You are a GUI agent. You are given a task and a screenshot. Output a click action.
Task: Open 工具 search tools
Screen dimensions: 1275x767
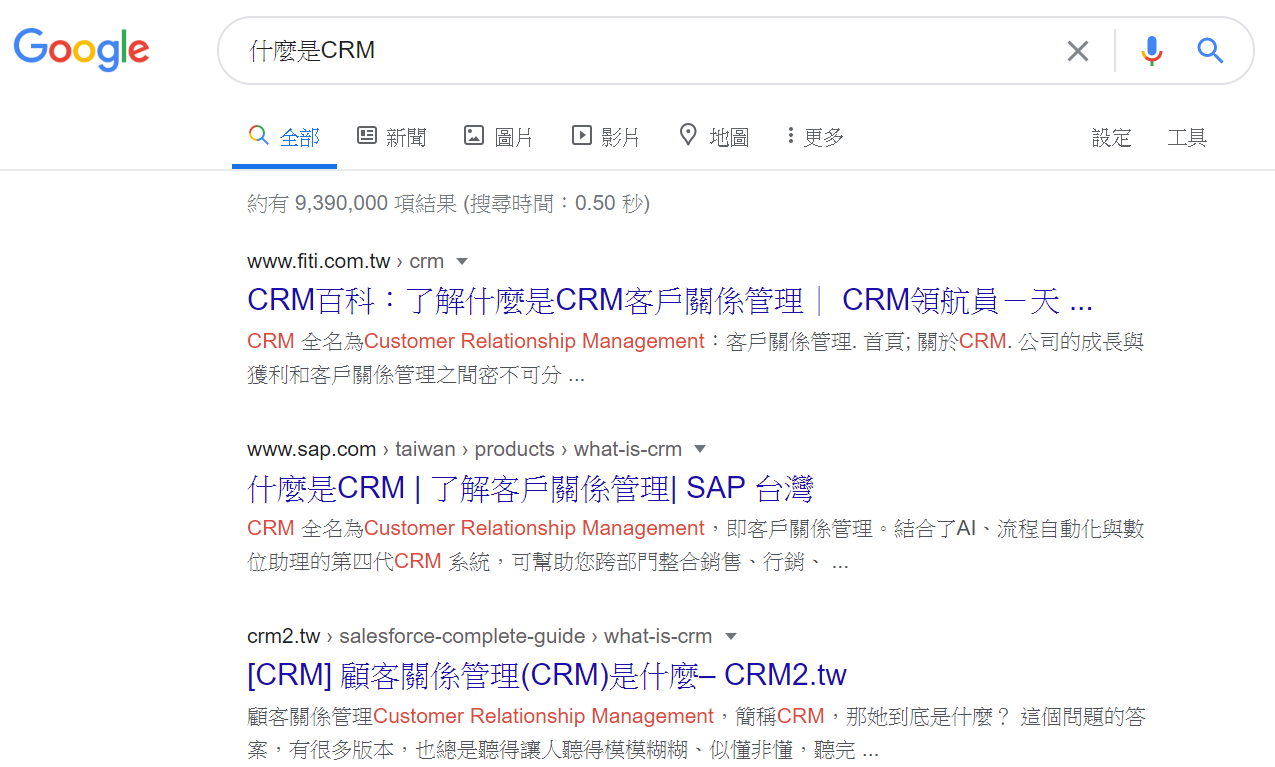pyautogui.click(x=1187, y=138)
